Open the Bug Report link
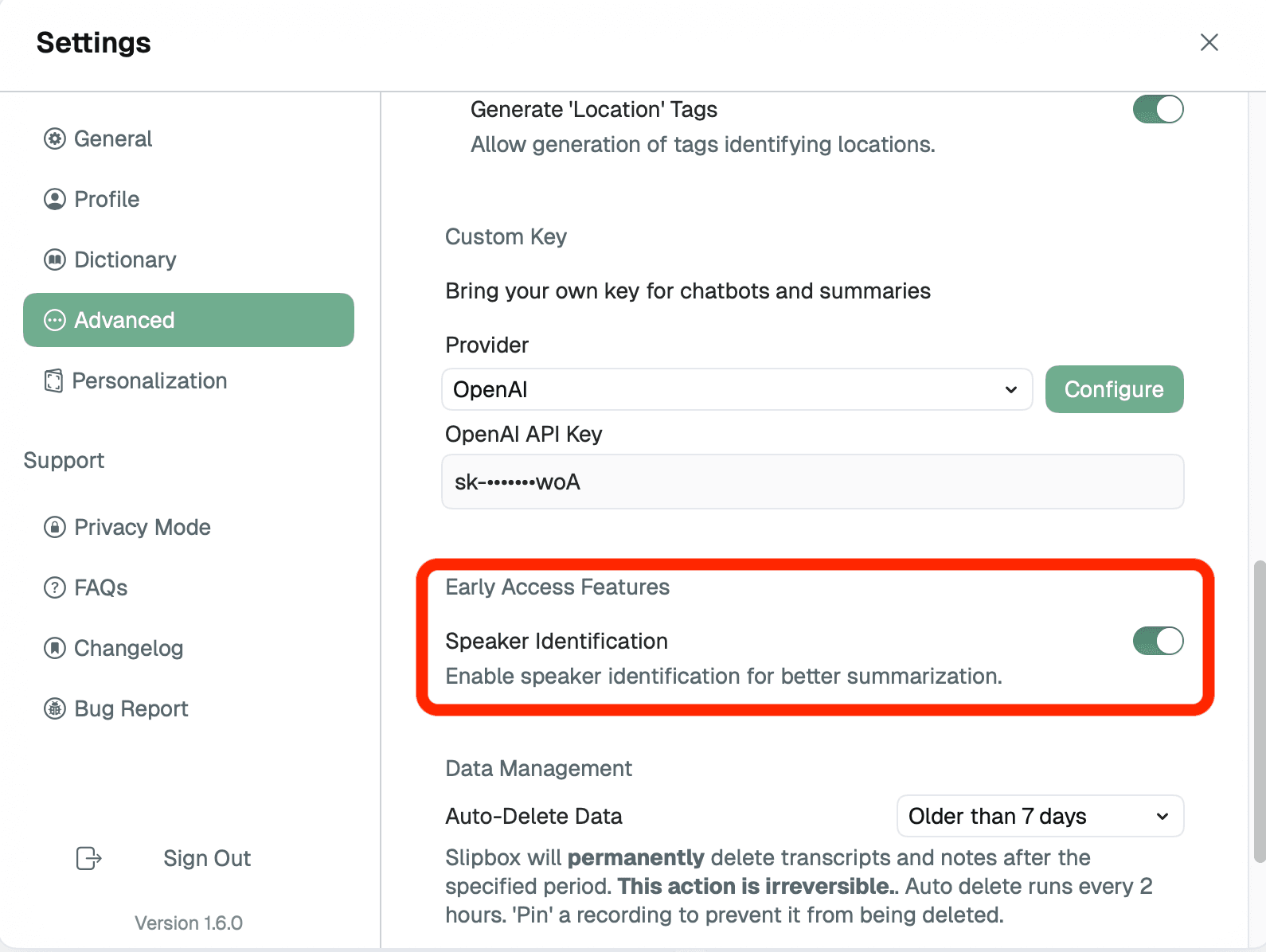 click(x=189, y=708)
